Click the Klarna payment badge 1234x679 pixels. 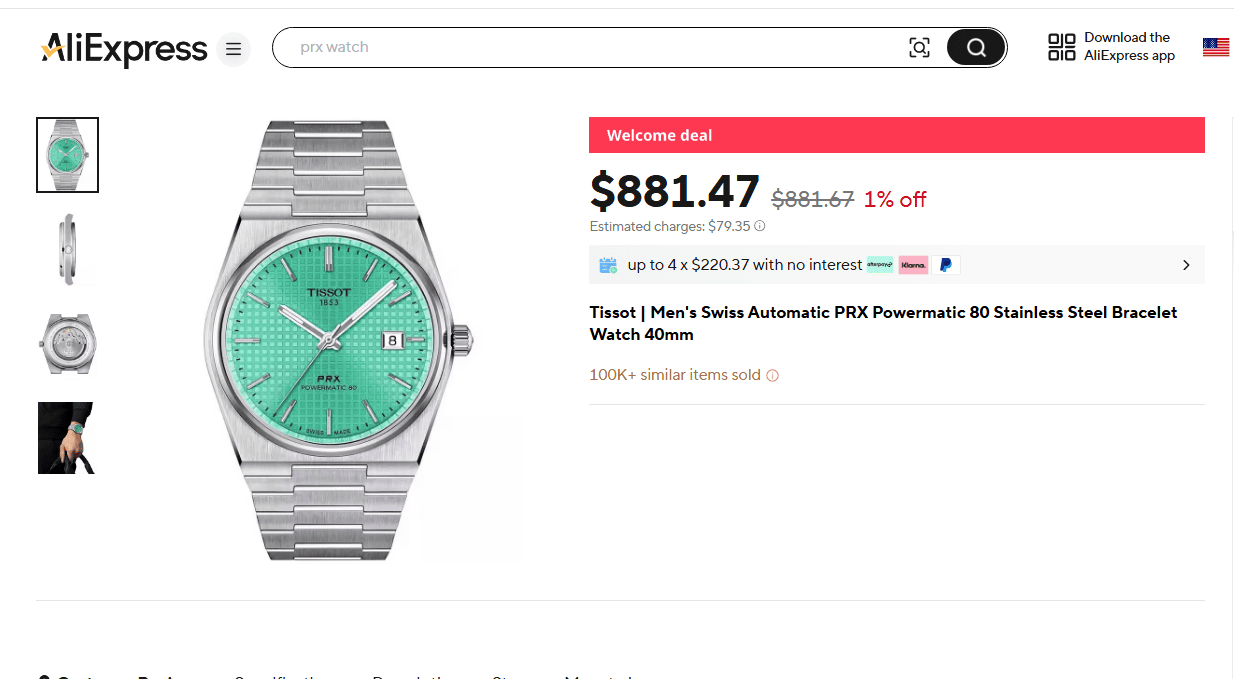click(x=913, y=265)
